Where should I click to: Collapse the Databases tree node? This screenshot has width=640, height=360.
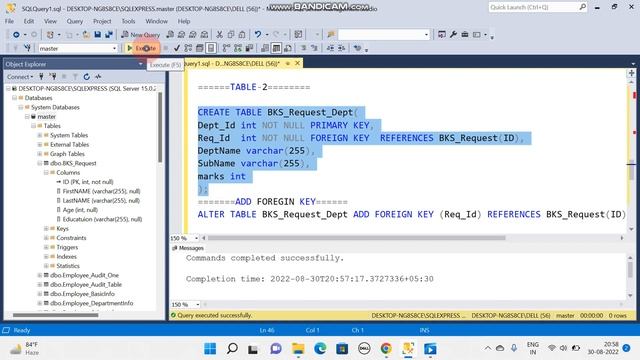[14, 98]
